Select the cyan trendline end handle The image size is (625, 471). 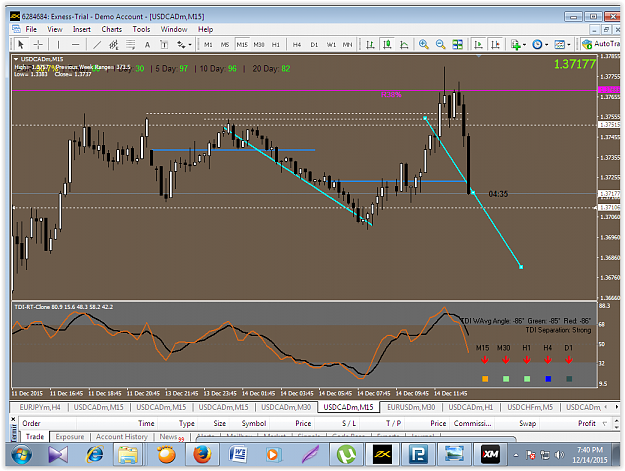point(521,267)
